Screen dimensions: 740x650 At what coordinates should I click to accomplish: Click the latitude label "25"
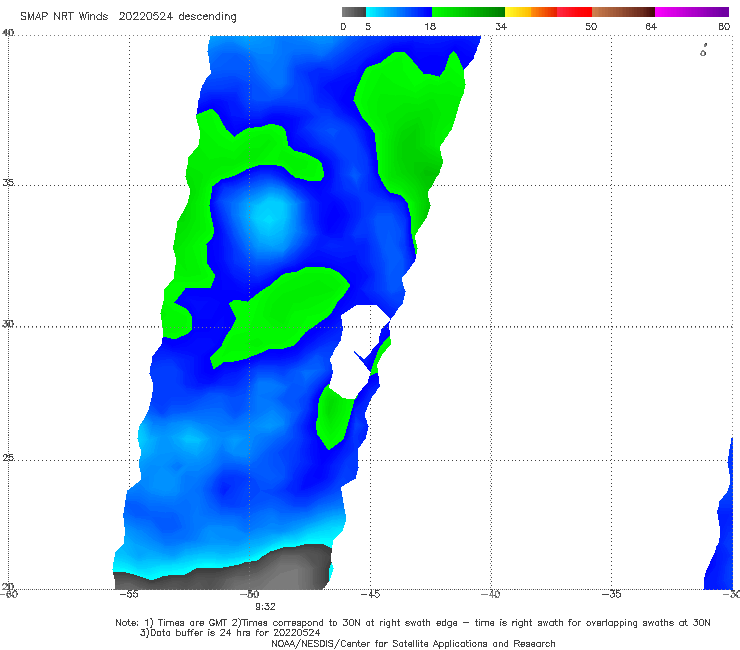(x=8, y=458)
